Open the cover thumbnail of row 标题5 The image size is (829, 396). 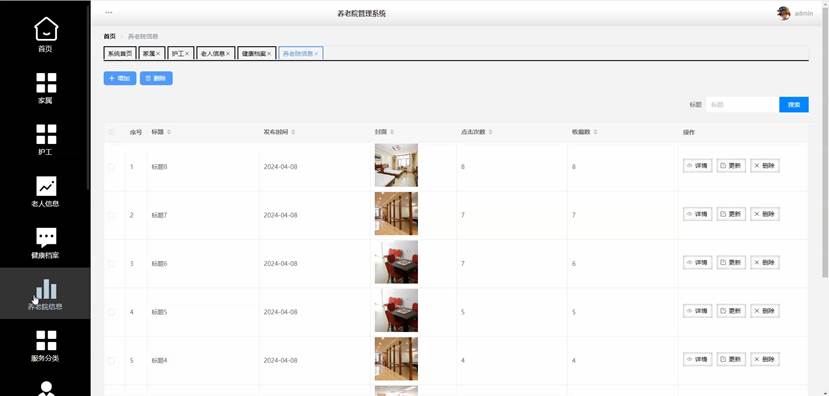tap(396, 310)
